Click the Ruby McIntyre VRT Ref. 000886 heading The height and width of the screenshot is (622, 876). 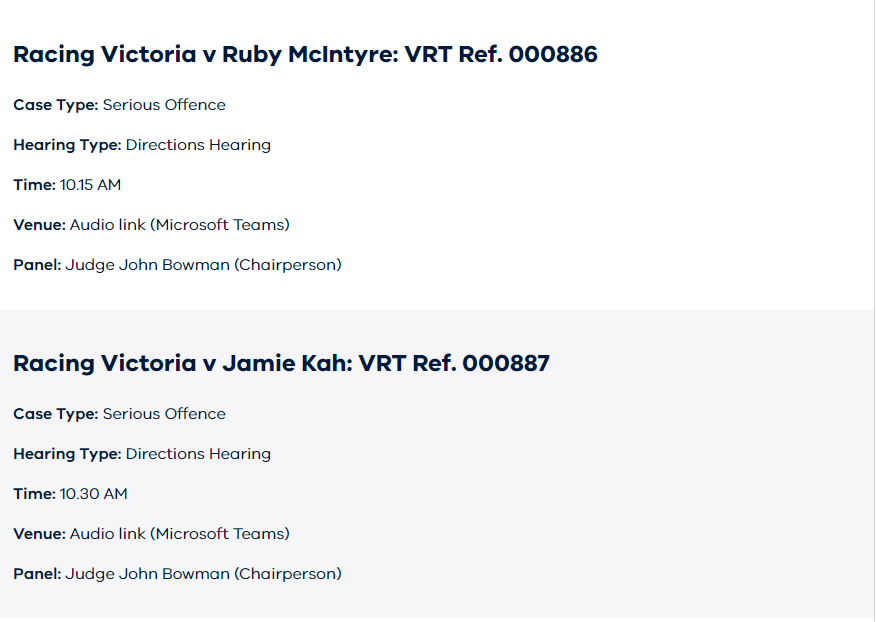(x=305, y=55)
